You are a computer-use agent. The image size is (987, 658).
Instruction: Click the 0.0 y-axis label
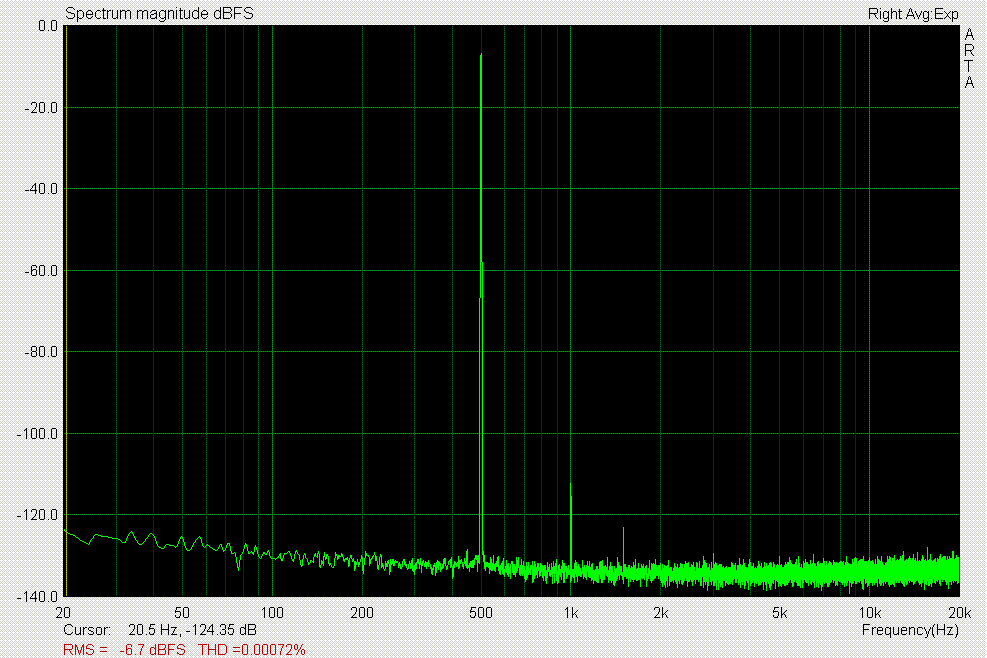pos(47,26)
